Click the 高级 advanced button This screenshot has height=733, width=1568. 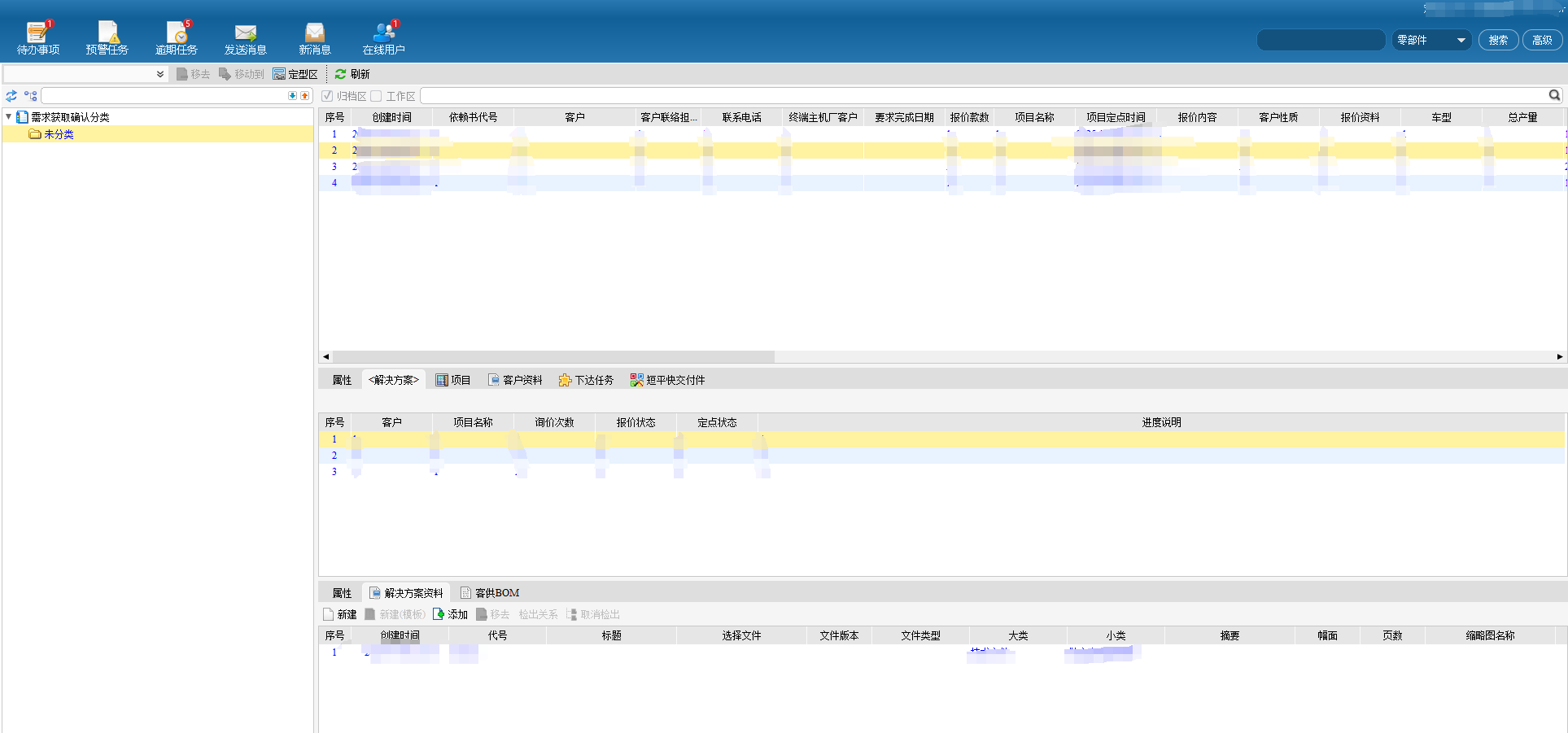(x=1542, y=40)
